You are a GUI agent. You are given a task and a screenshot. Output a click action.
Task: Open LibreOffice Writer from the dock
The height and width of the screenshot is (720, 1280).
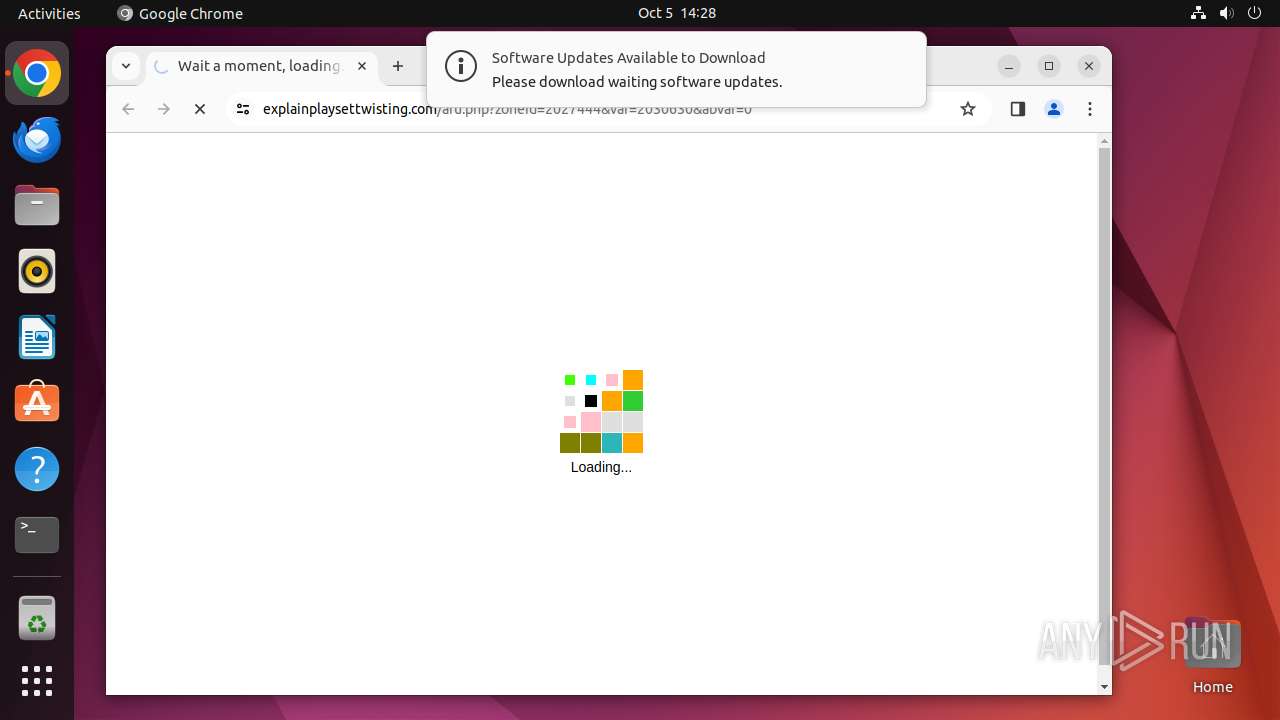pos(37,337)
